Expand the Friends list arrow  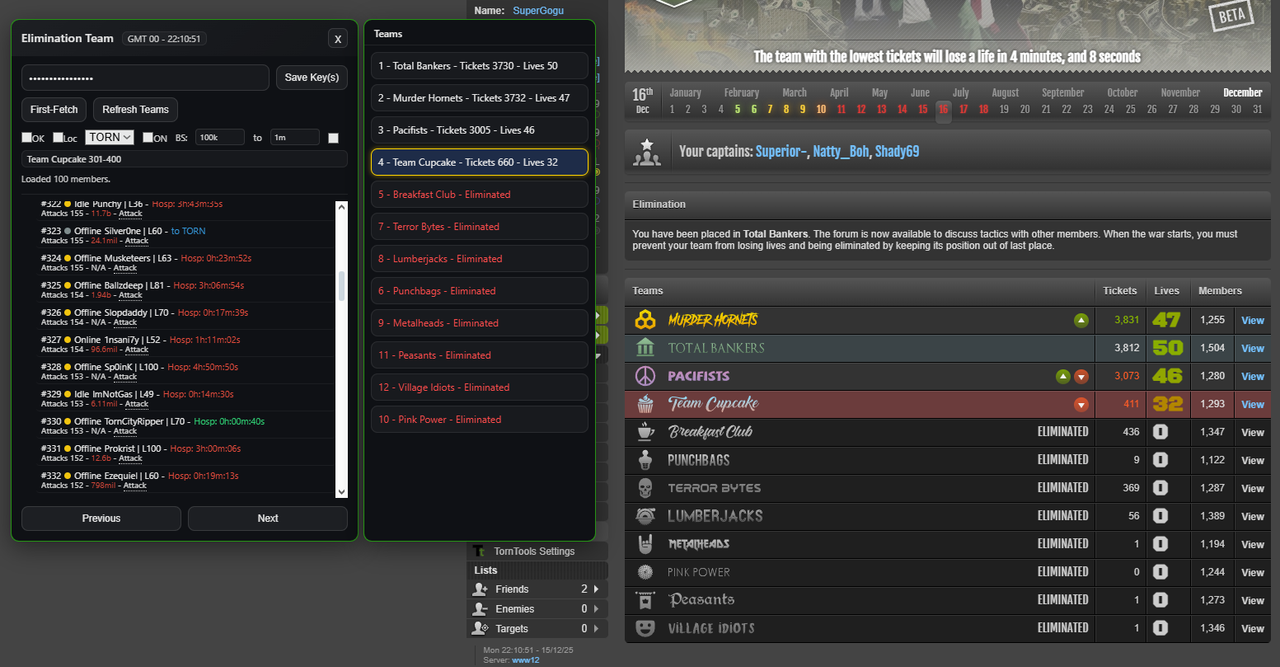click(596, 589)
